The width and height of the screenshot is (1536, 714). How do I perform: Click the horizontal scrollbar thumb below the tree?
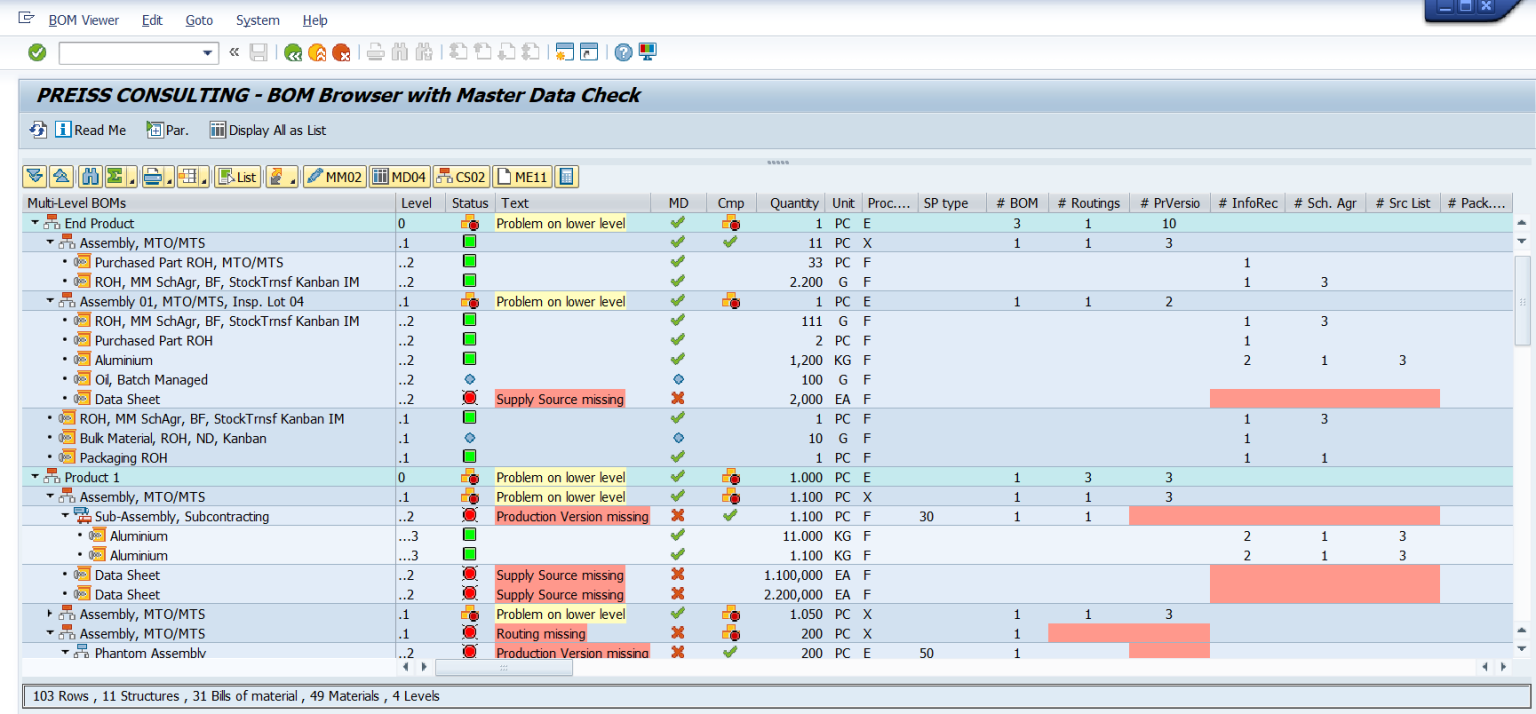503,667
